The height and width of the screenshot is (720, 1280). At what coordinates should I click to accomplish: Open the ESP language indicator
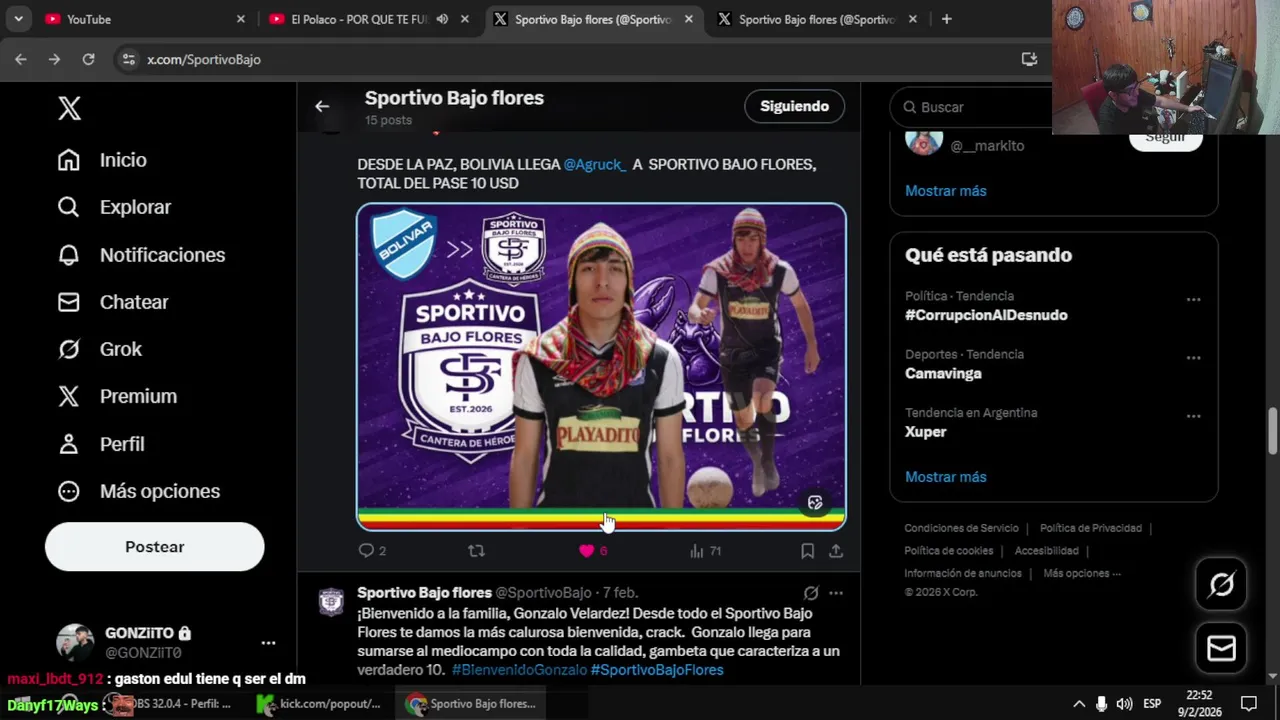(x=1152, y=704)
